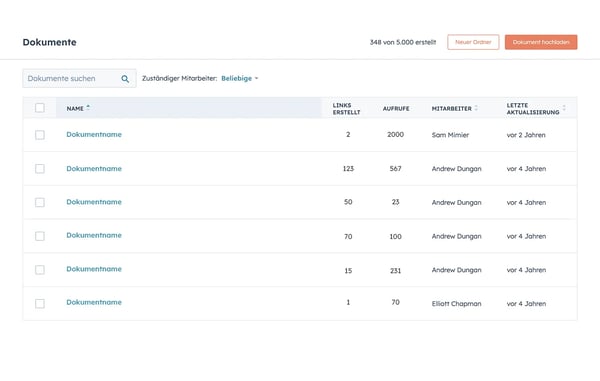The height and width of the screenshot is (381, 600).
Task: Check the row with 70 links erstellt
Action: point(40,236)
